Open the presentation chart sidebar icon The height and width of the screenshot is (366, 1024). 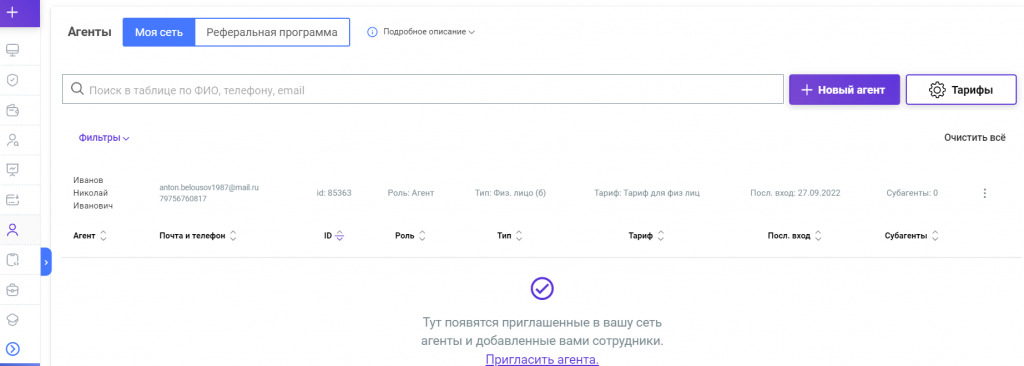point(12,169)
